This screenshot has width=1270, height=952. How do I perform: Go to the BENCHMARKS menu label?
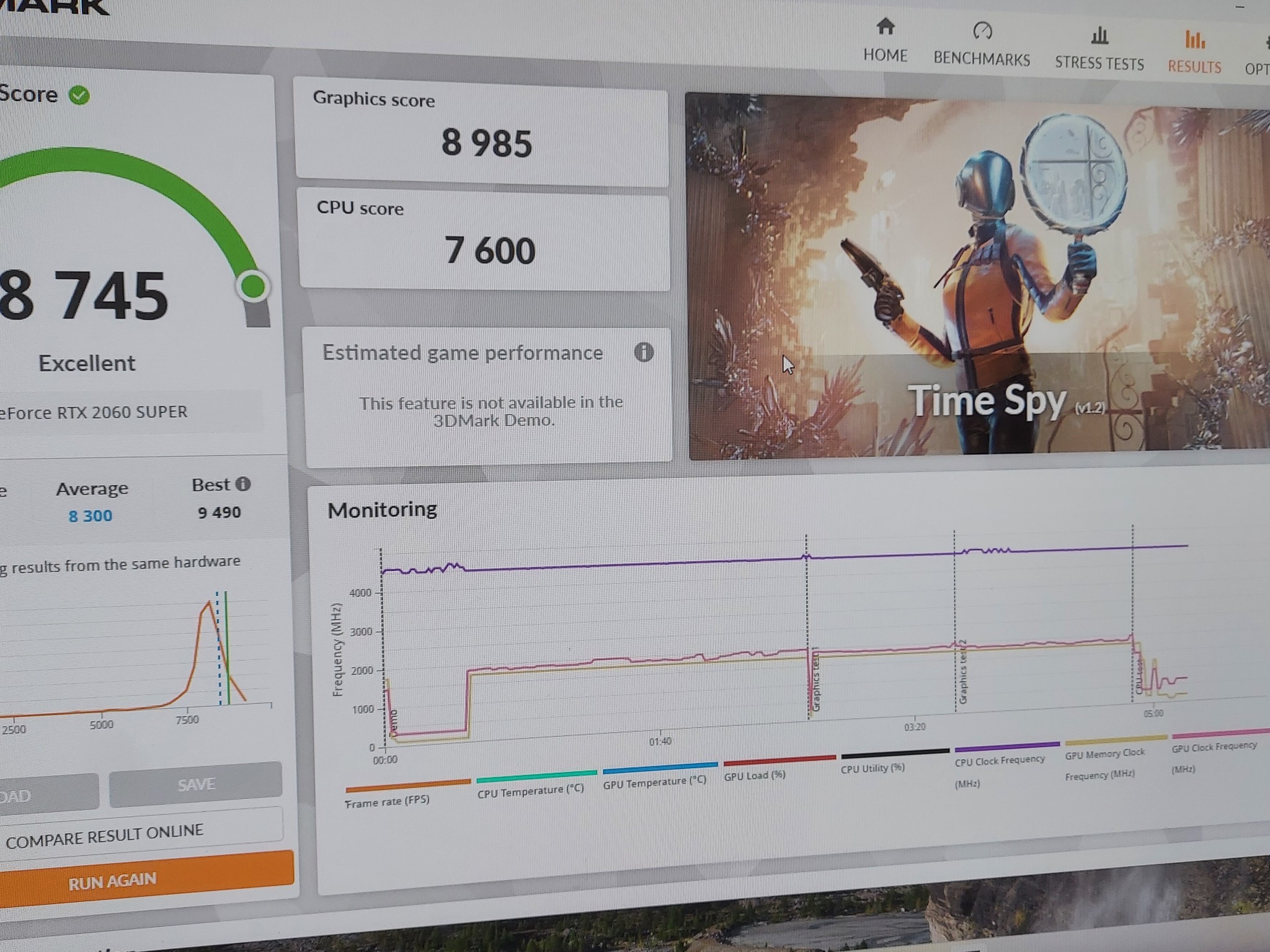point(982,59)
